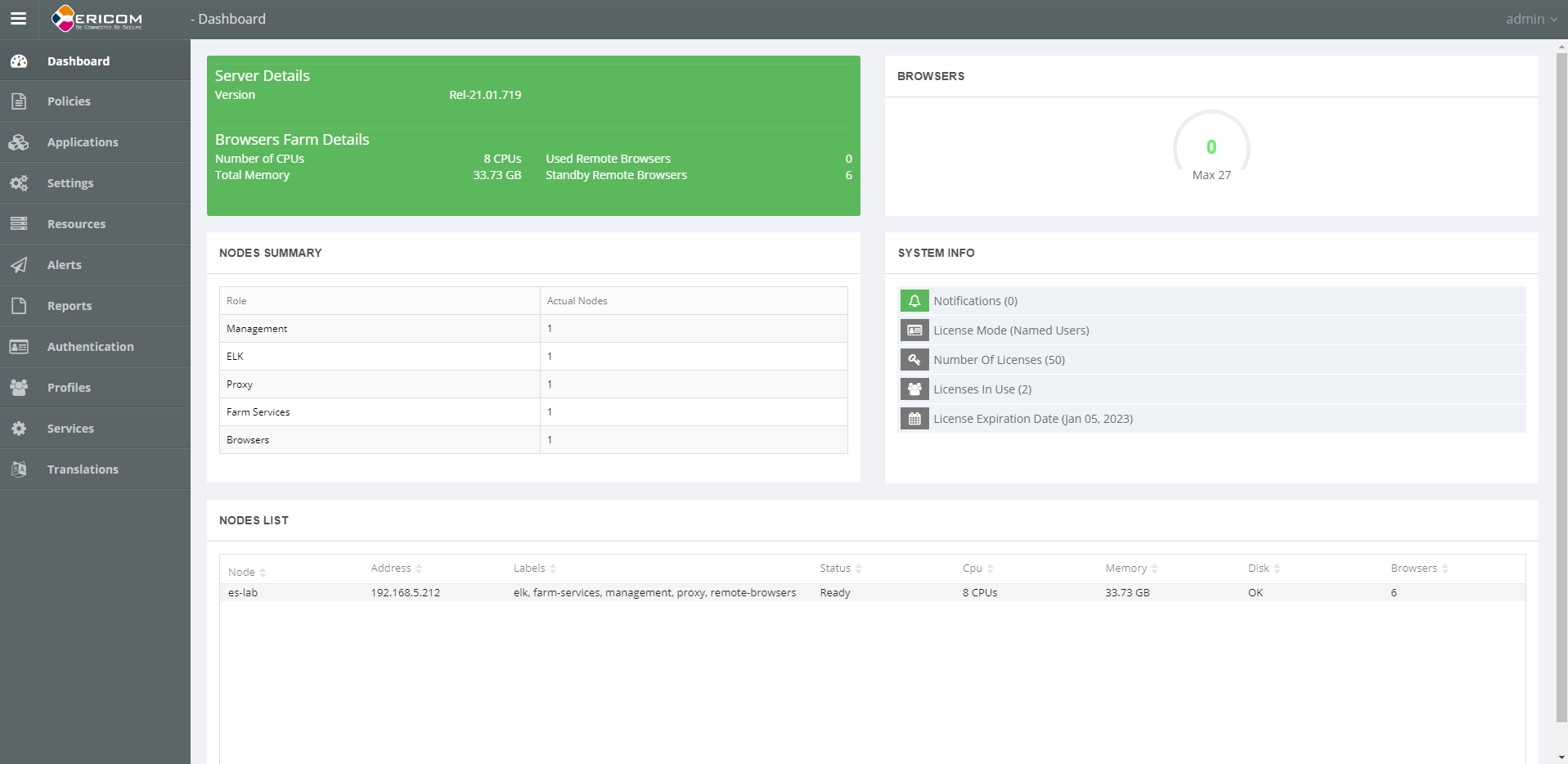Open Licenses In Use (2) entry

coord(982,389)
